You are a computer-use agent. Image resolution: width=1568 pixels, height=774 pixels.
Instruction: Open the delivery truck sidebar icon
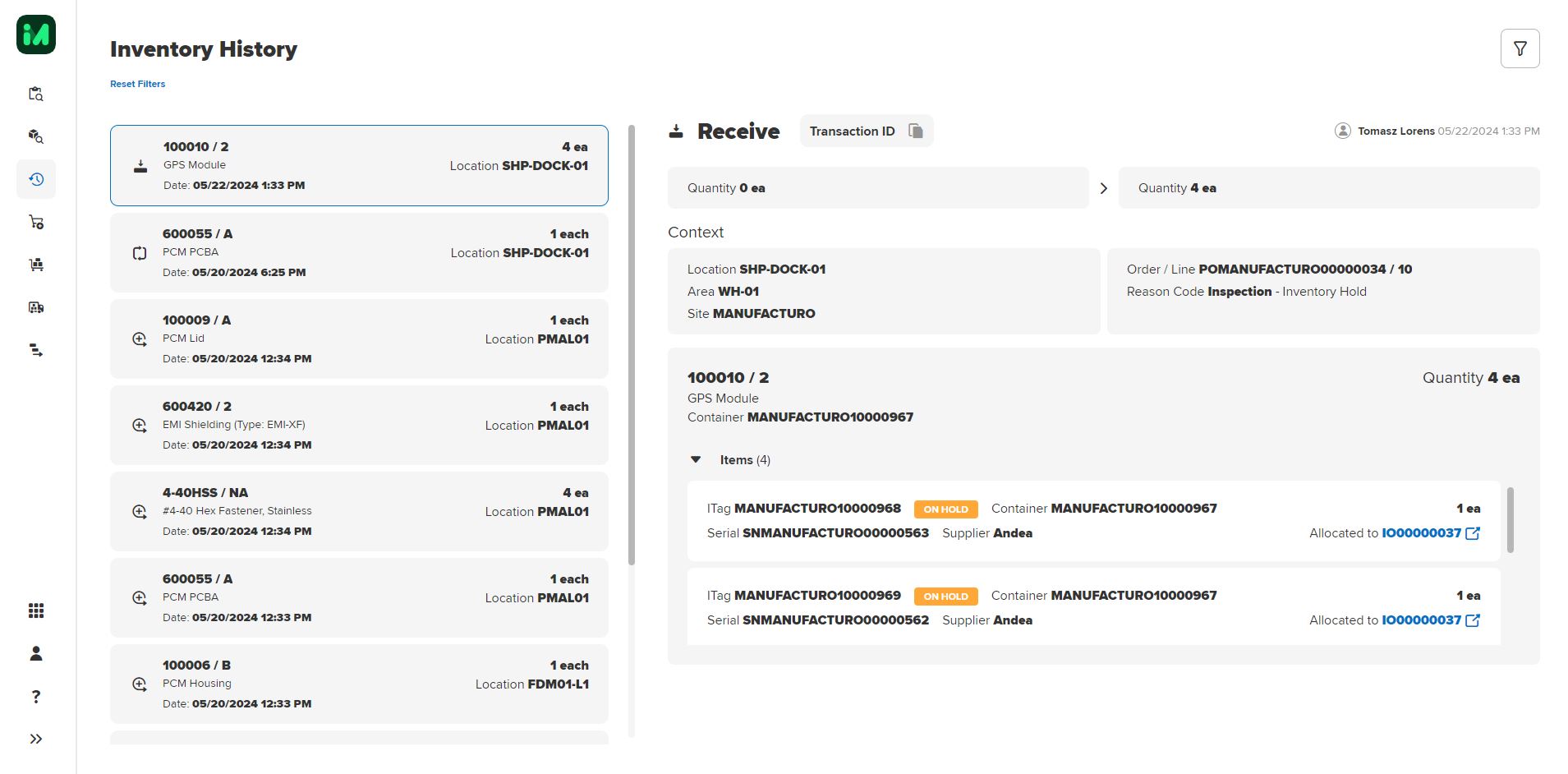coord(36,307)
